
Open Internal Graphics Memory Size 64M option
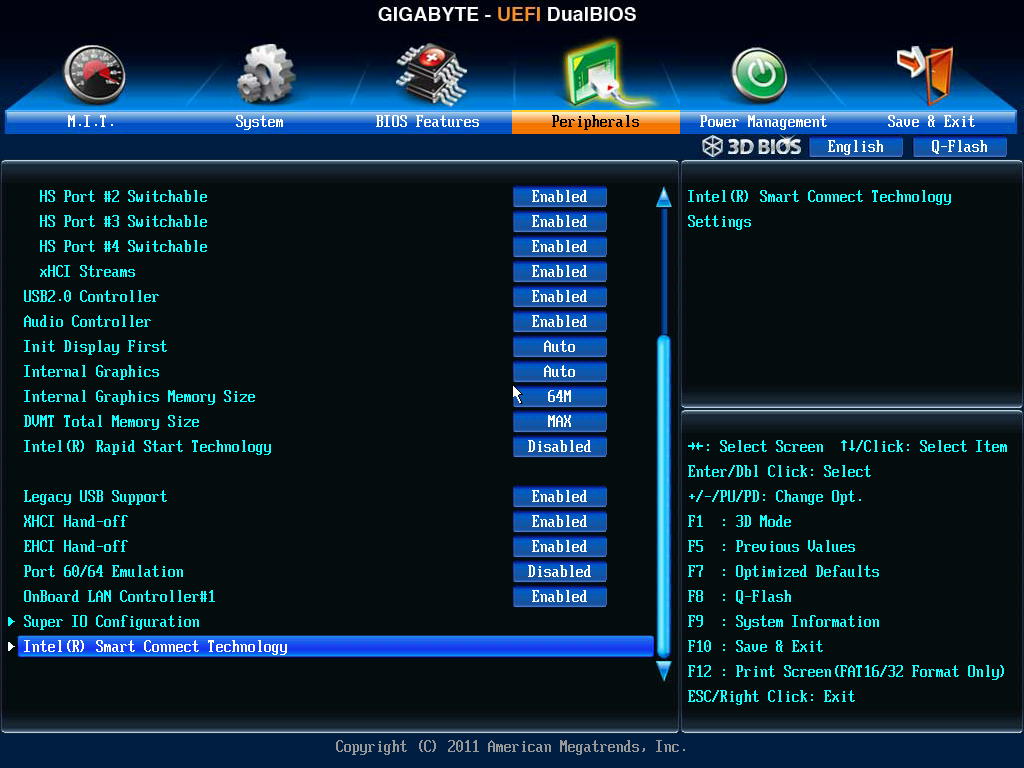pos(560,396)
